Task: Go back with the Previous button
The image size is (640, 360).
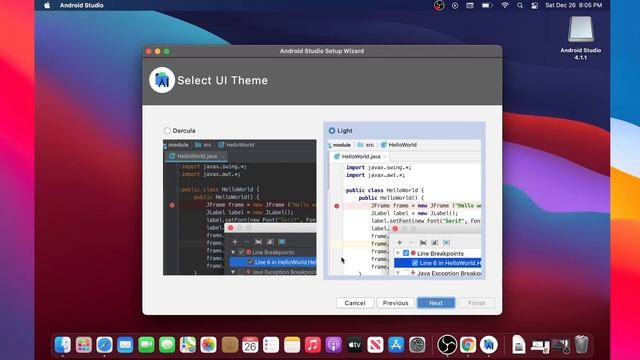Action: coord(396,303)
